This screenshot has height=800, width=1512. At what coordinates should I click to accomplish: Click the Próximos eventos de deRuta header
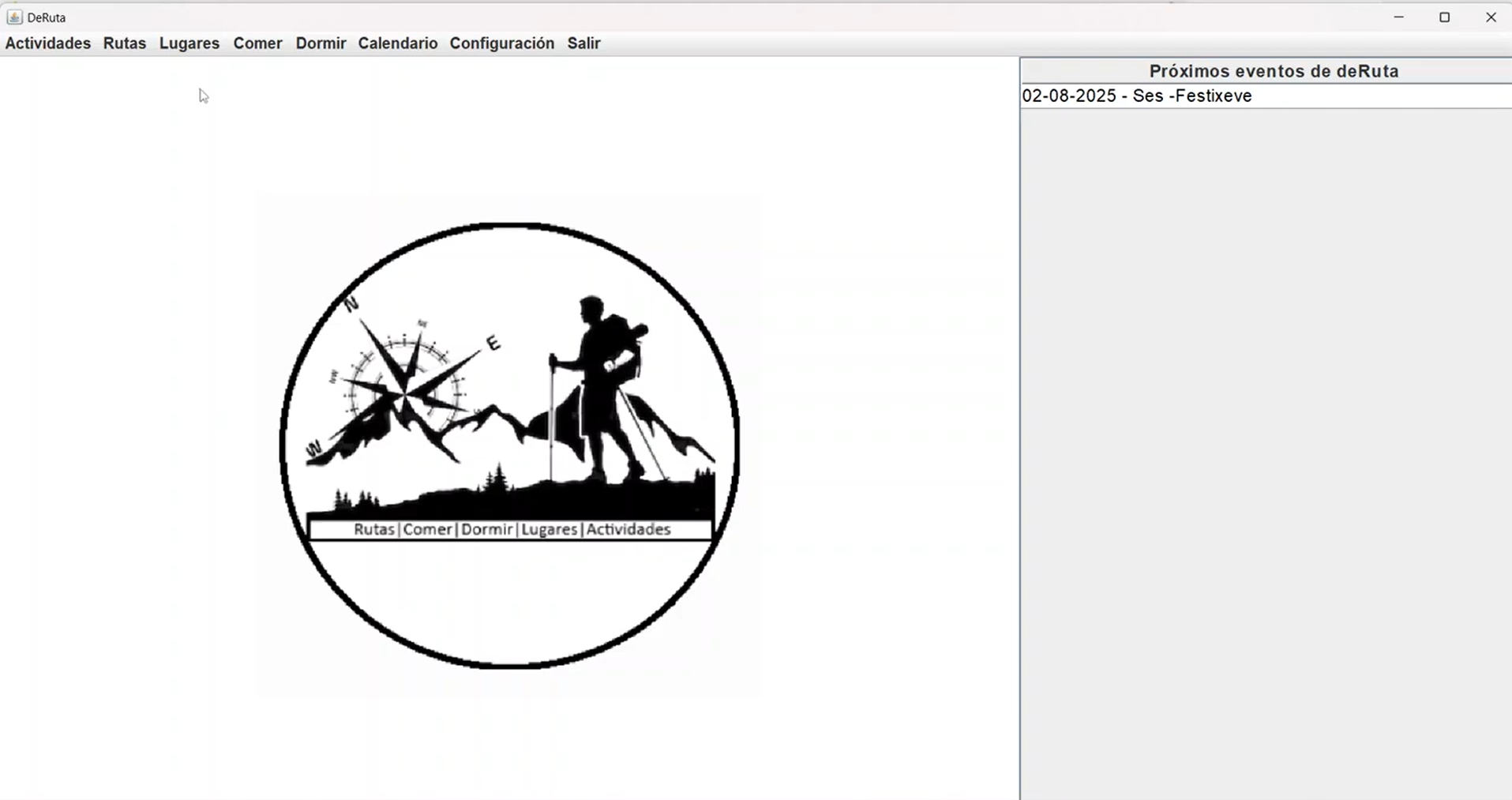1273,71
